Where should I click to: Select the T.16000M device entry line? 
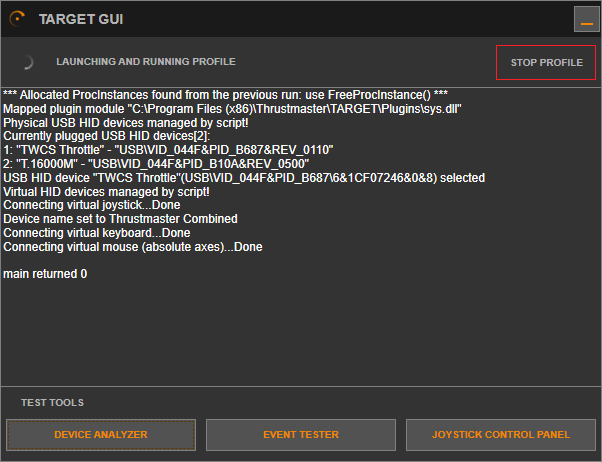156,163
